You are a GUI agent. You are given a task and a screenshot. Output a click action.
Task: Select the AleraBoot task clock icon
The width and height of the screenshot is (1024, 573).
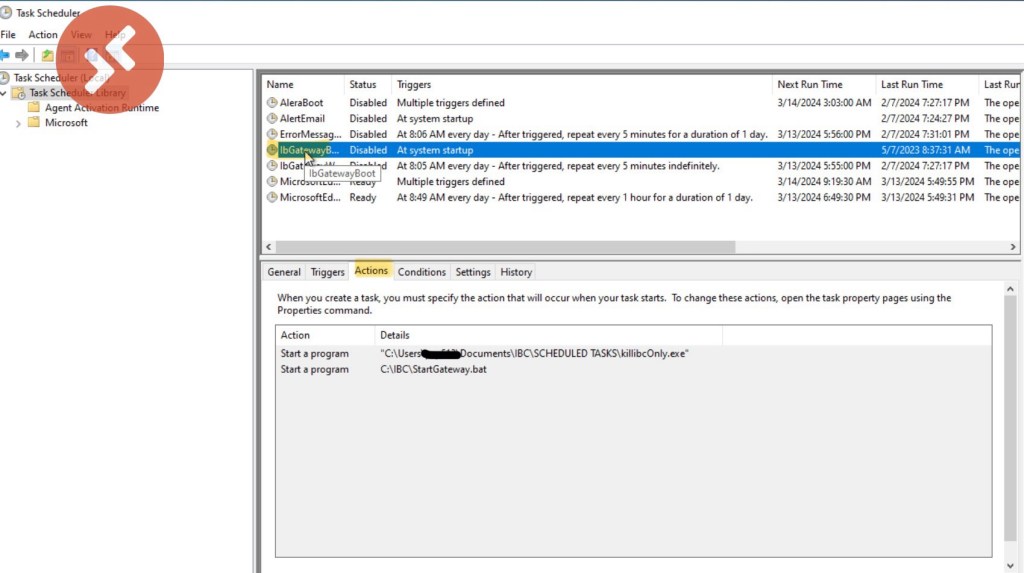click(x=272, y=103)
